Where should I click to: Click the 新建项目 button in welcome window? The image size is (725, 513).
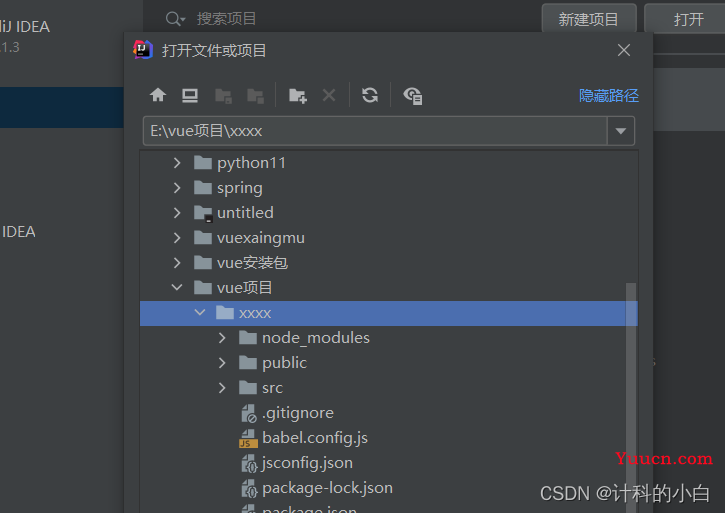tap(589, 19)
